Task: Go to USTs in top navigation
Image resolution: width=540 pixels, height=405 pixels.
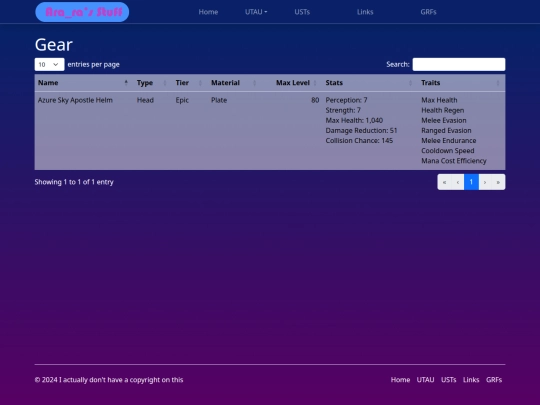Action: [302, 12]
